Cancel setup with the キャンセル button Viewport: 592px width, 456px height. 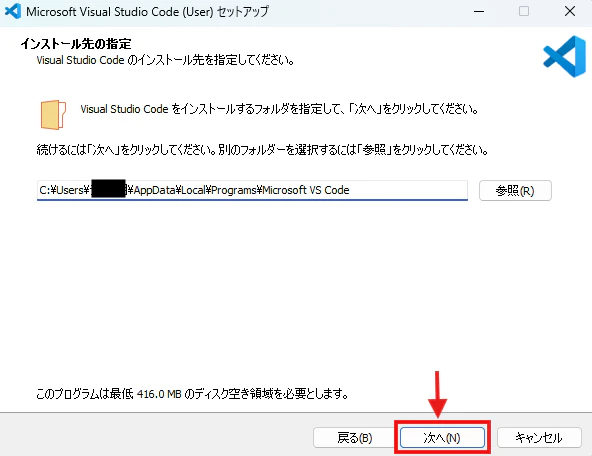pos(539,438)
